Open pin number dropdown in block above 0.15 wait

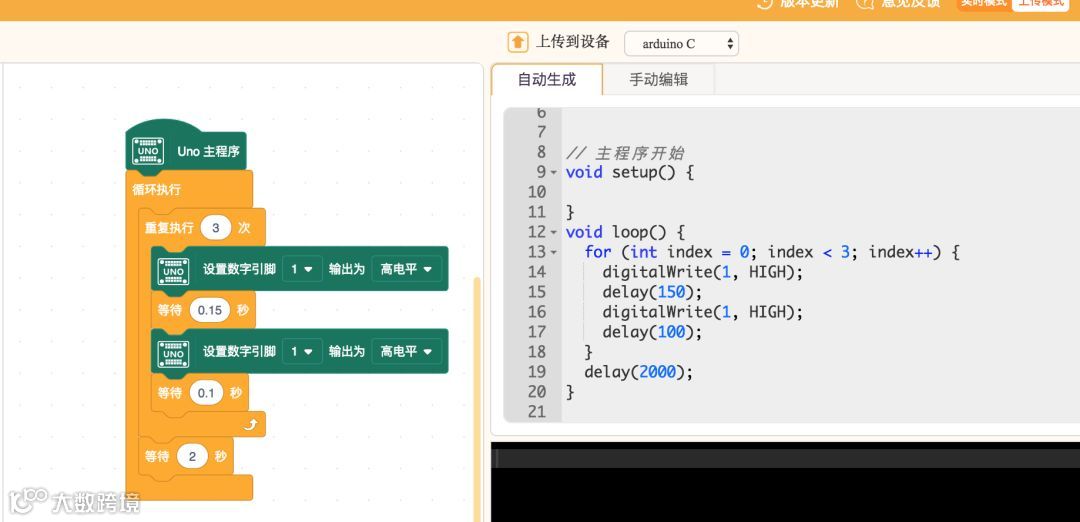point(302,269)
